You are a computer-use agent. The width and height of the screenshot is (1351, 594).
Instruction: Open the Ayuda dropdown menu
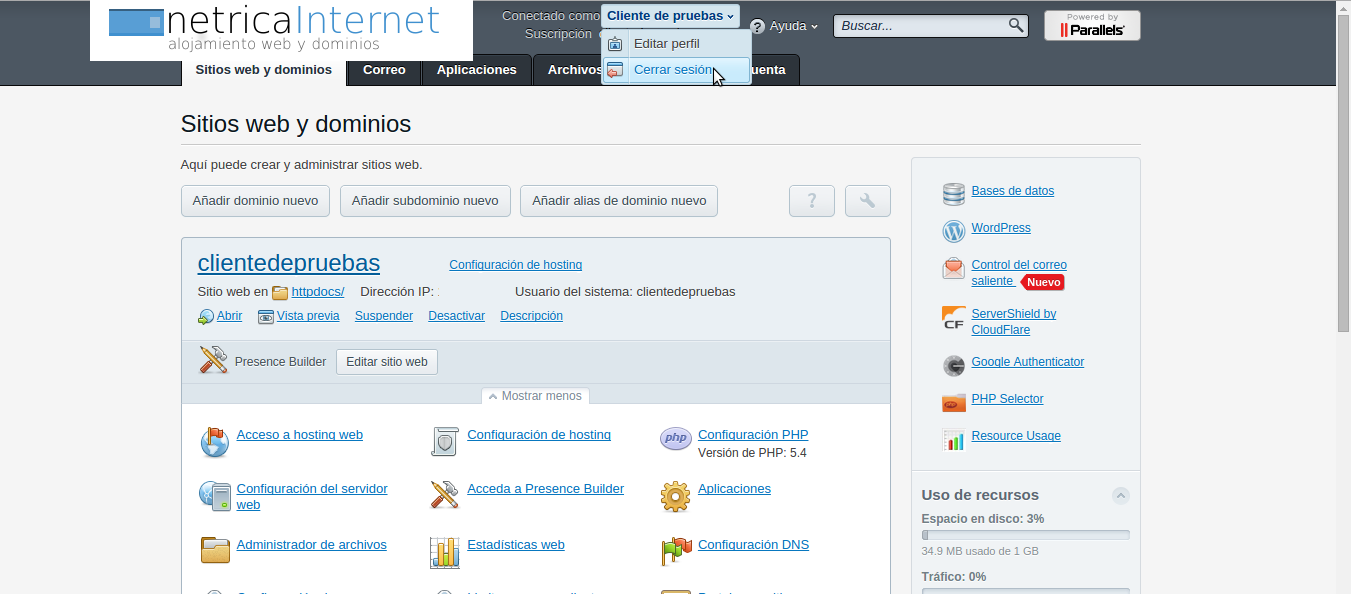click(785, 26)
